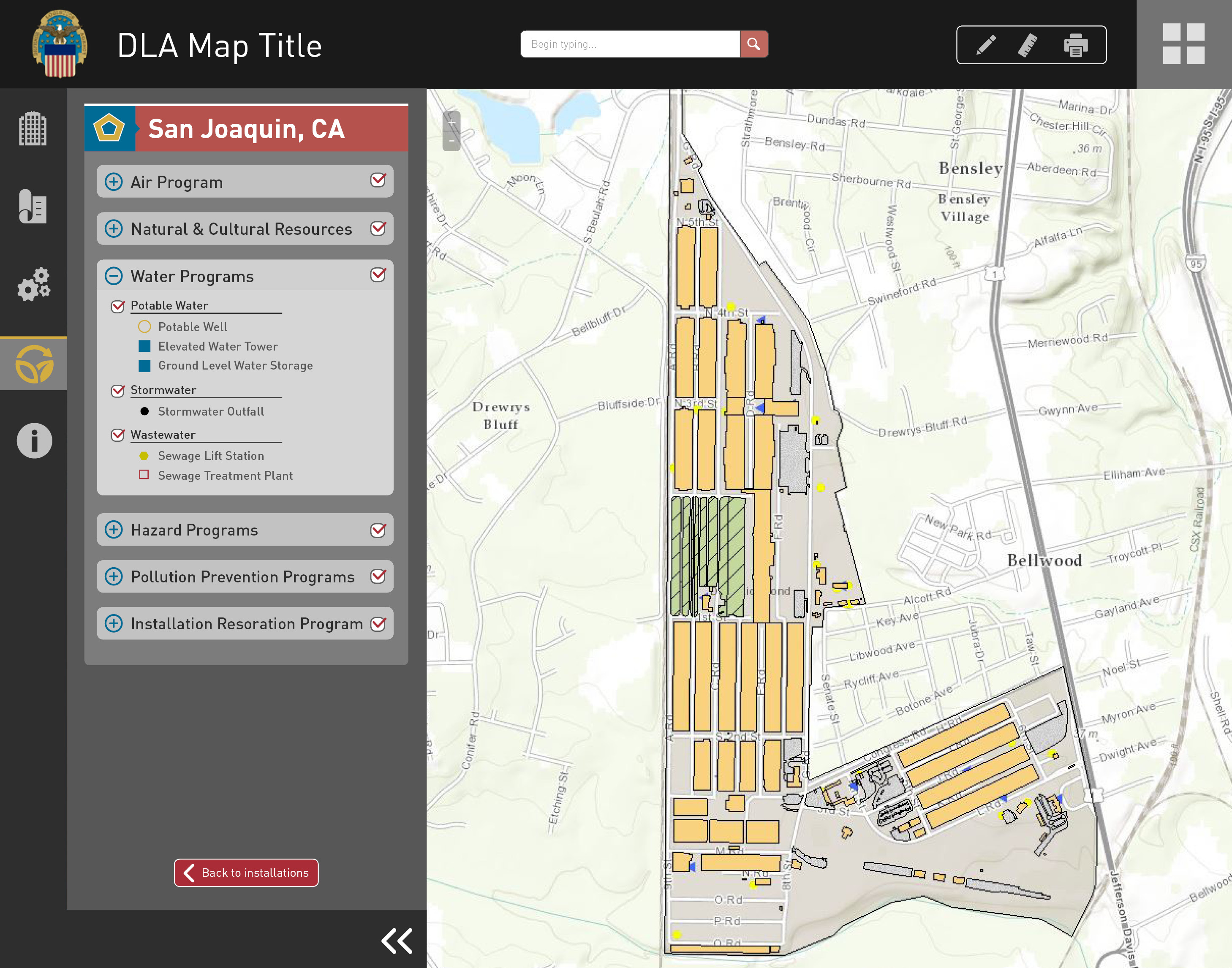The image size is (1232, 968).
Task: Uncheck the Air Program checkbox
Action: tap(378, 180)
